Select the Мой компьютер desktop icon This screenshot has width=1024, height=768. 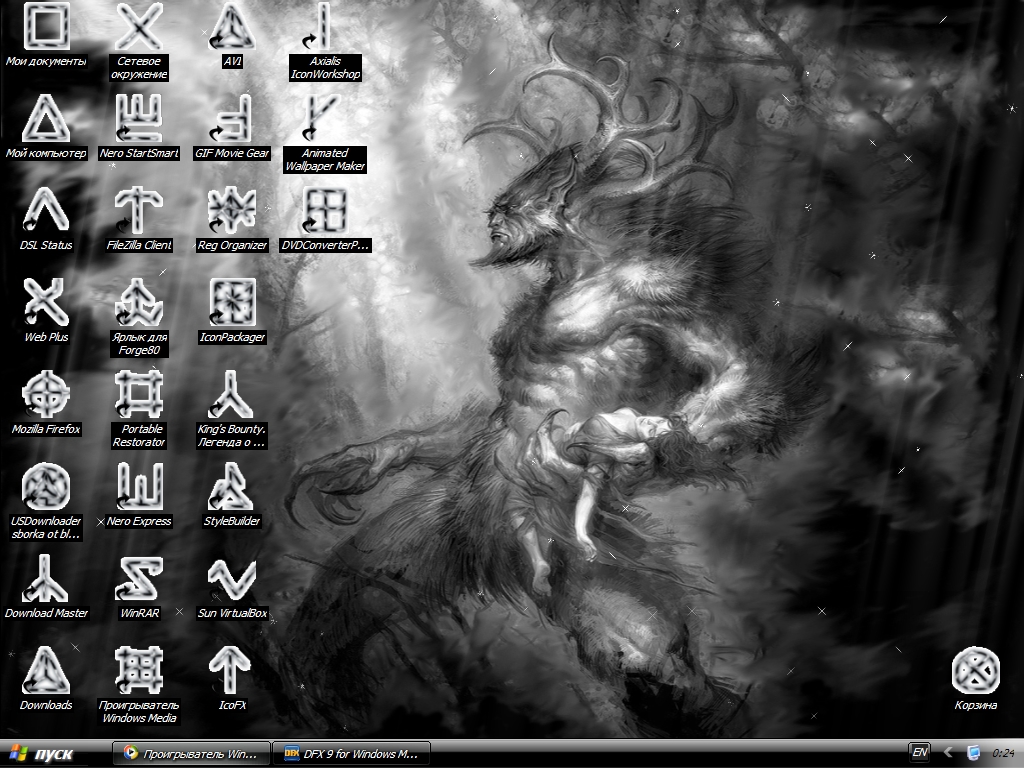point(46,119)
